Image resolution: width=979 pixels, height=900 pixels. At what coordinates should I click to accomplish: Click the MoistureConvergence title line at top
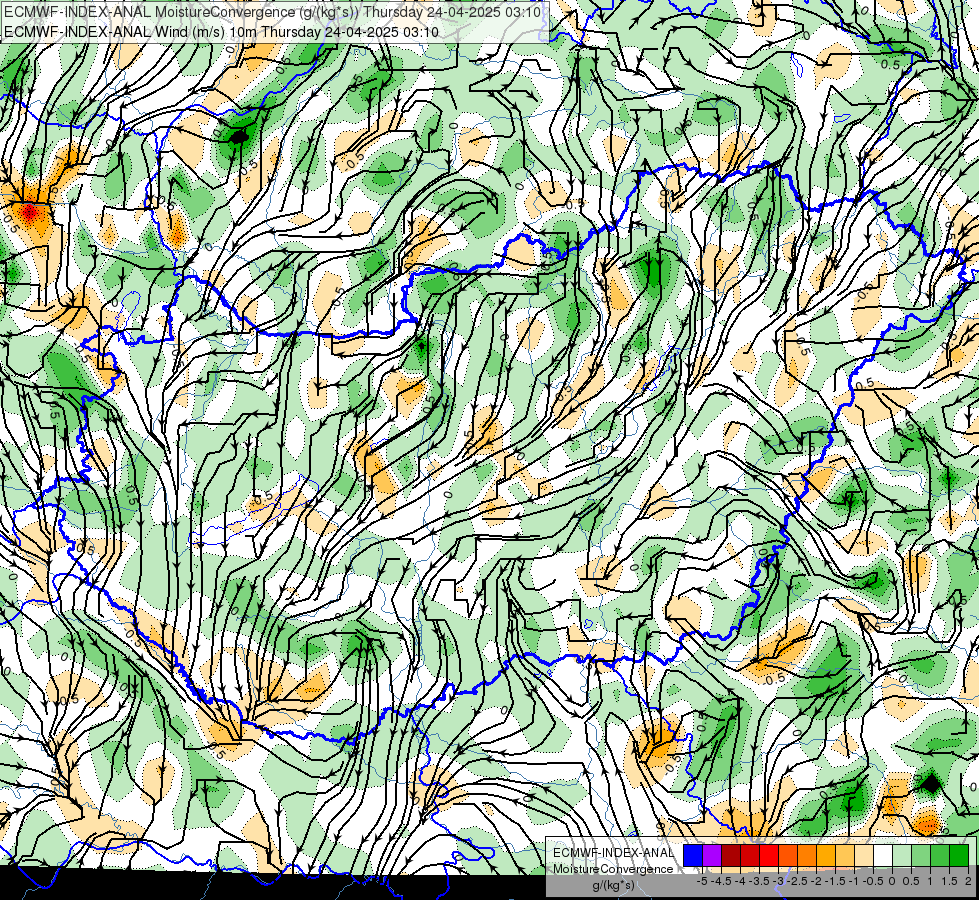pos(272,12)
